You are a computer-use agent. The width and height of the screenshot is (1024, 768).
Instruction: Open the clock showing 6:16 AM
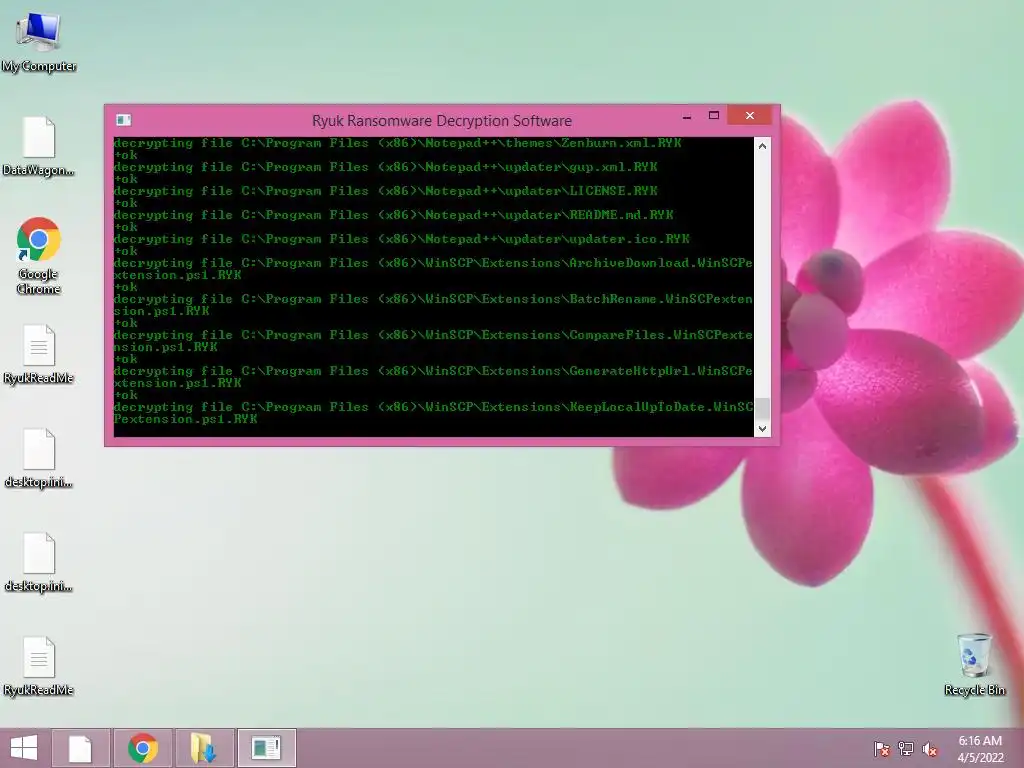(980, 741)
